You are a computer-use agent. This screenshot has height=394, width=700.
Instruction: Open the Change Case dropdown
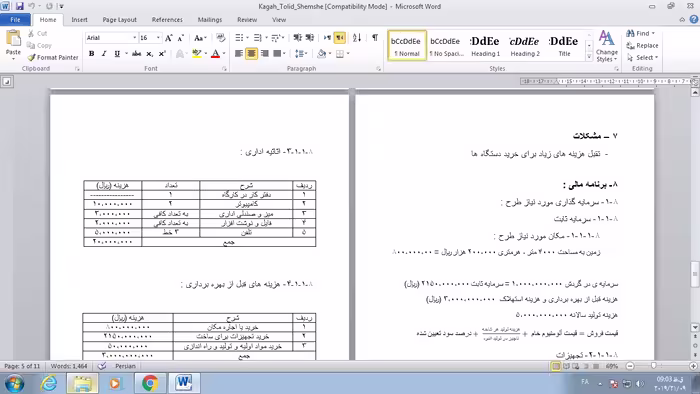pos(200,38)
